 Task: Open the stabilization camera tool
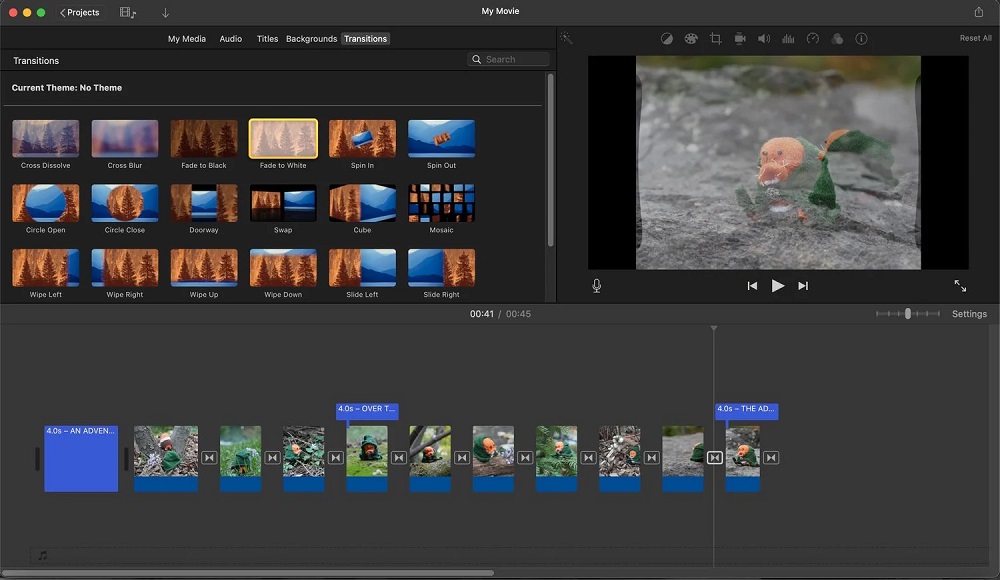tap(740, 39)
